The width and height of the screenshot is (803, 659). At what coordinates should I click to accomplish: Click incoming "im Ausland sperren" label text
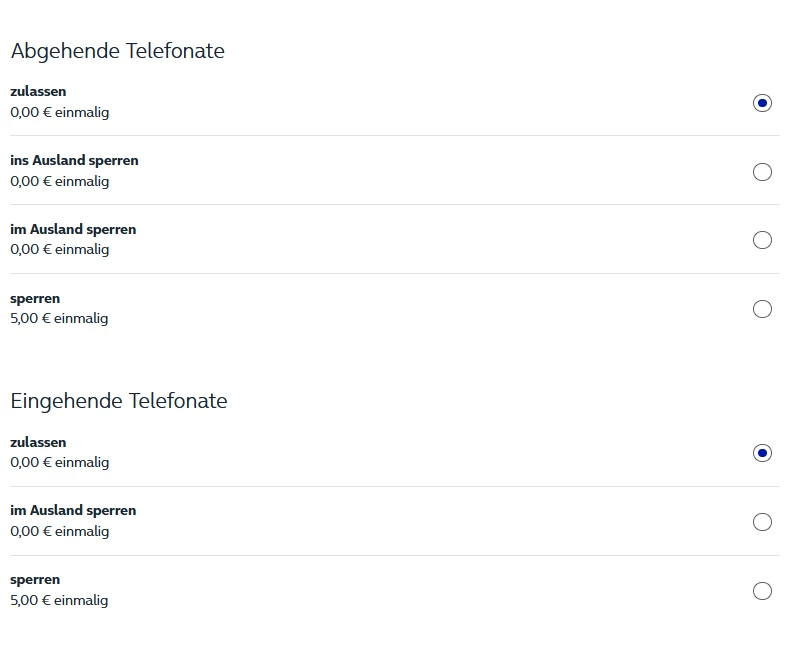pyautogui.click(x=73, y=511)
